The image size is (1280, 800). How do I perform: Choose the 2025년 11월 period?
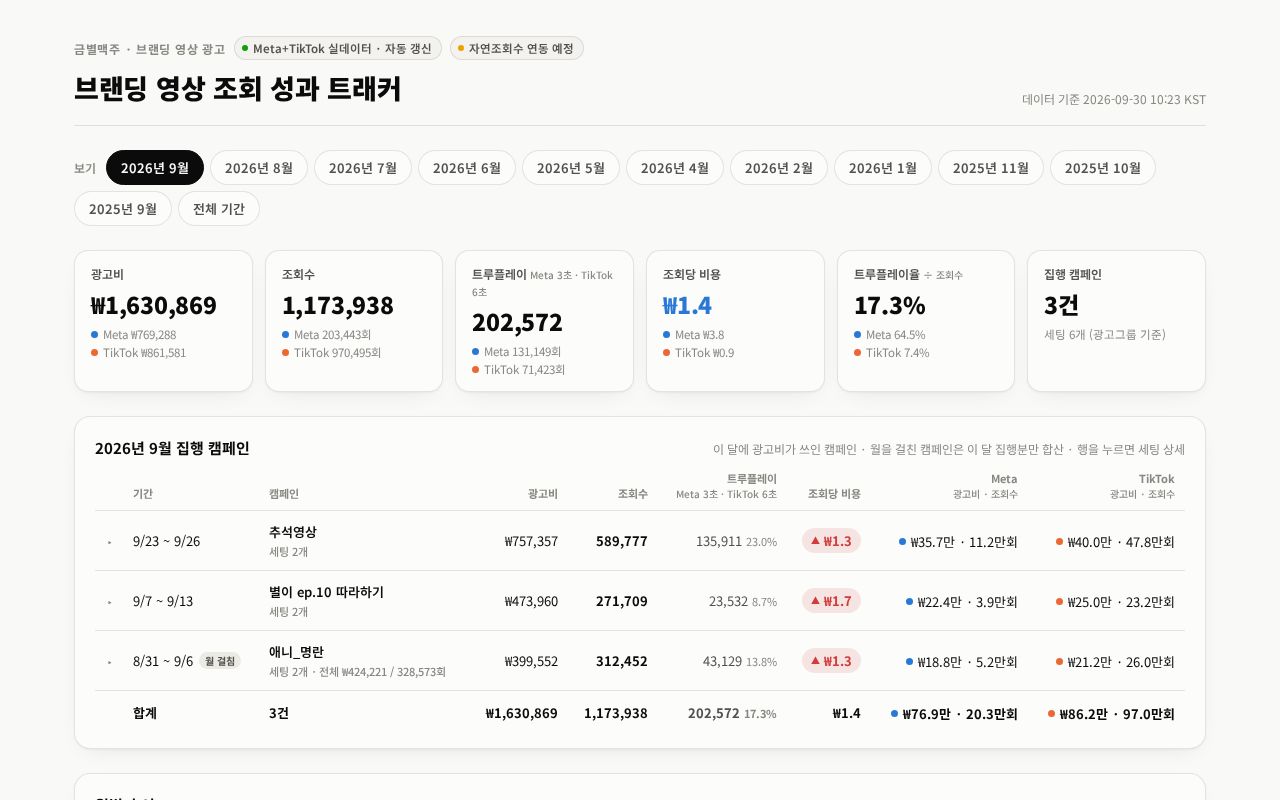991,168
